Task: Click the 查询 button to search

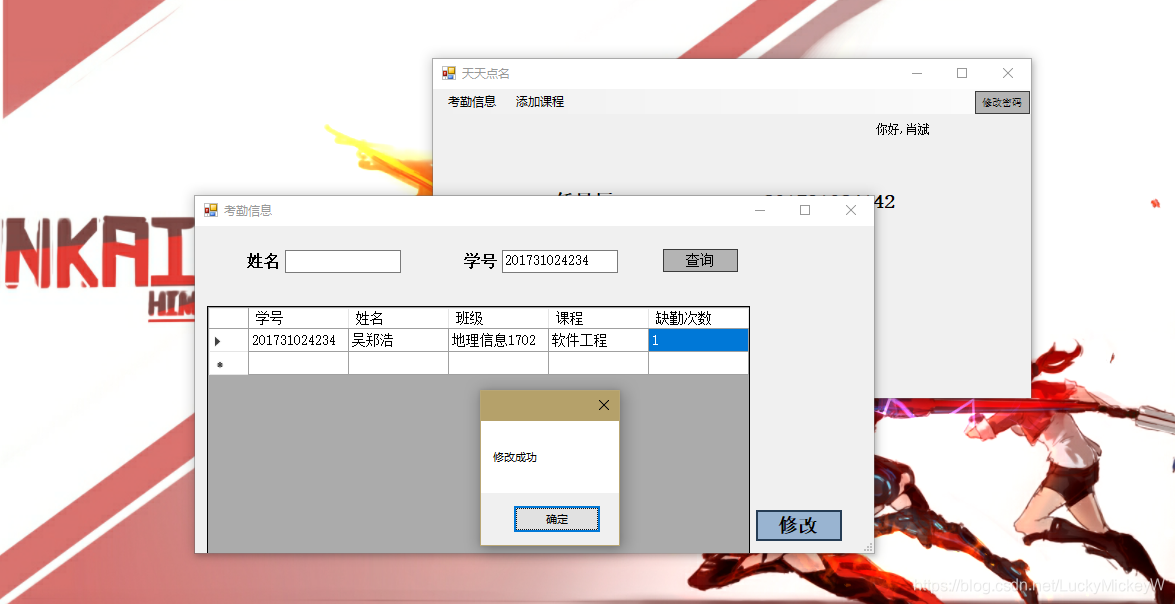Action: click(x=699, y=260)
